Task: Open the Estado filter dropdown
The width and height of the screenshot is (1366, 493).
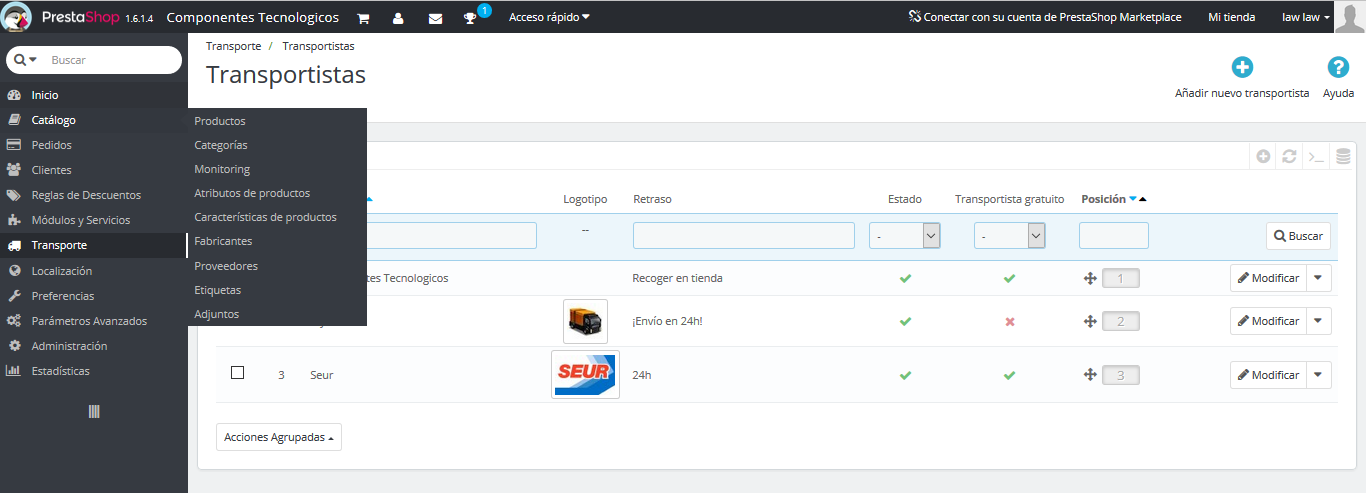Action: pos(905,236)
